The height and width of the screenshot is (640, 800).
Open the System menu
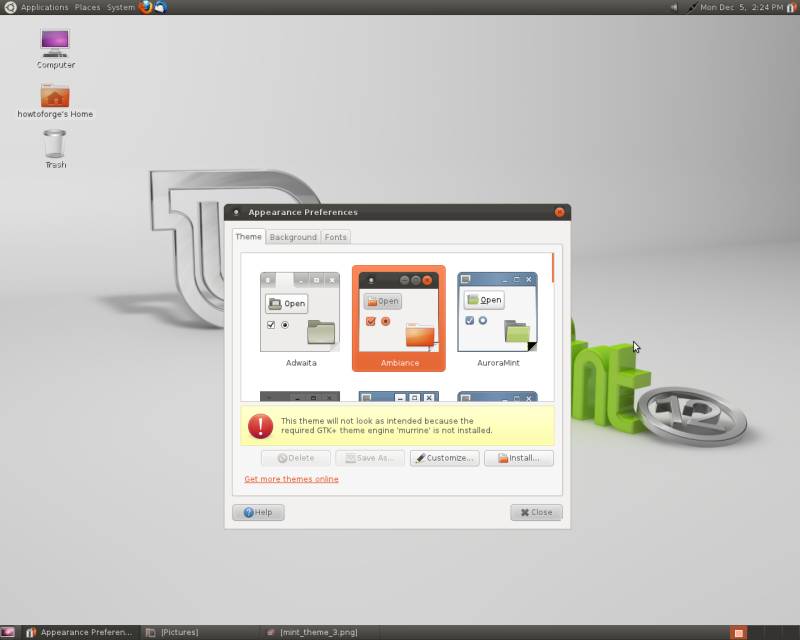(120, 7)
